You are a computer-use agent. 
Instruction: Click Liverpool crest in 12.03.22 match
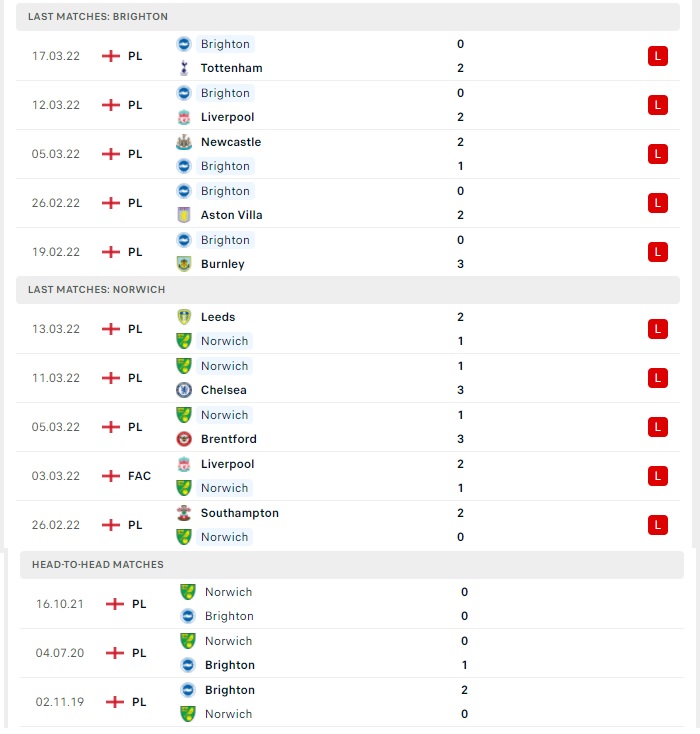tap(184, 117)
